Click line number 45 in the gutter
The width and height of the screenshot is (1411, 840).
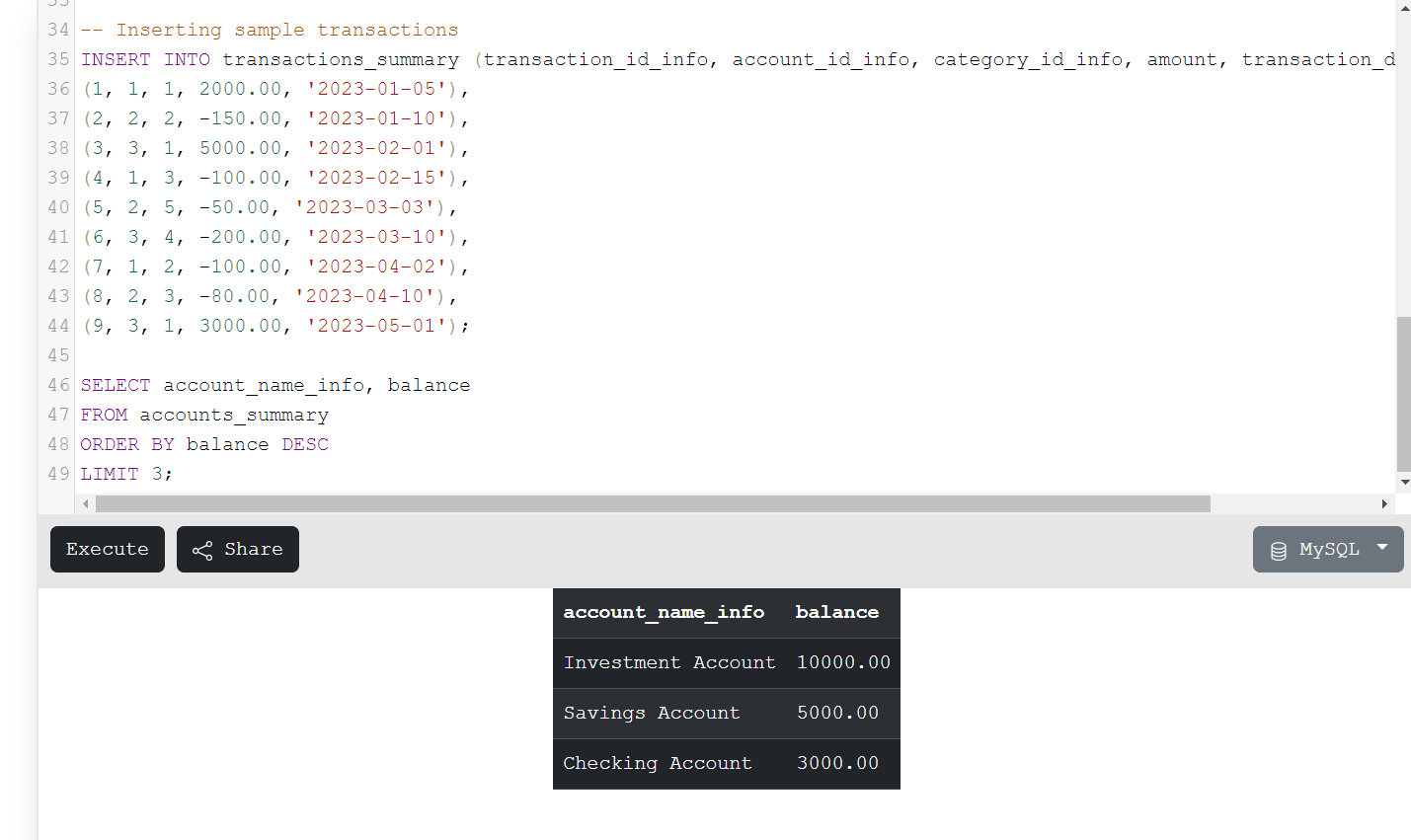[58, 355]
